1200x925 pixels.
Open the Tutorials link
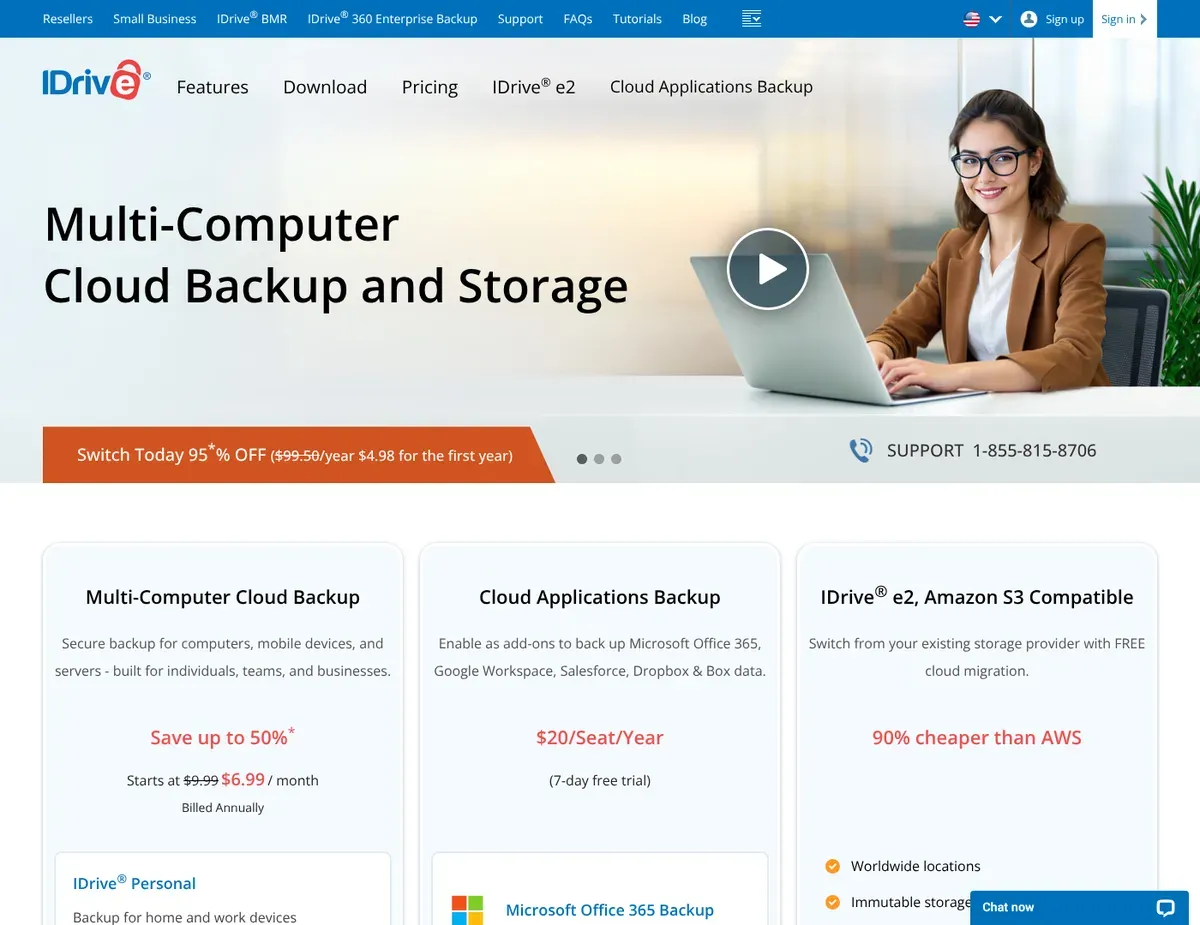637,19
